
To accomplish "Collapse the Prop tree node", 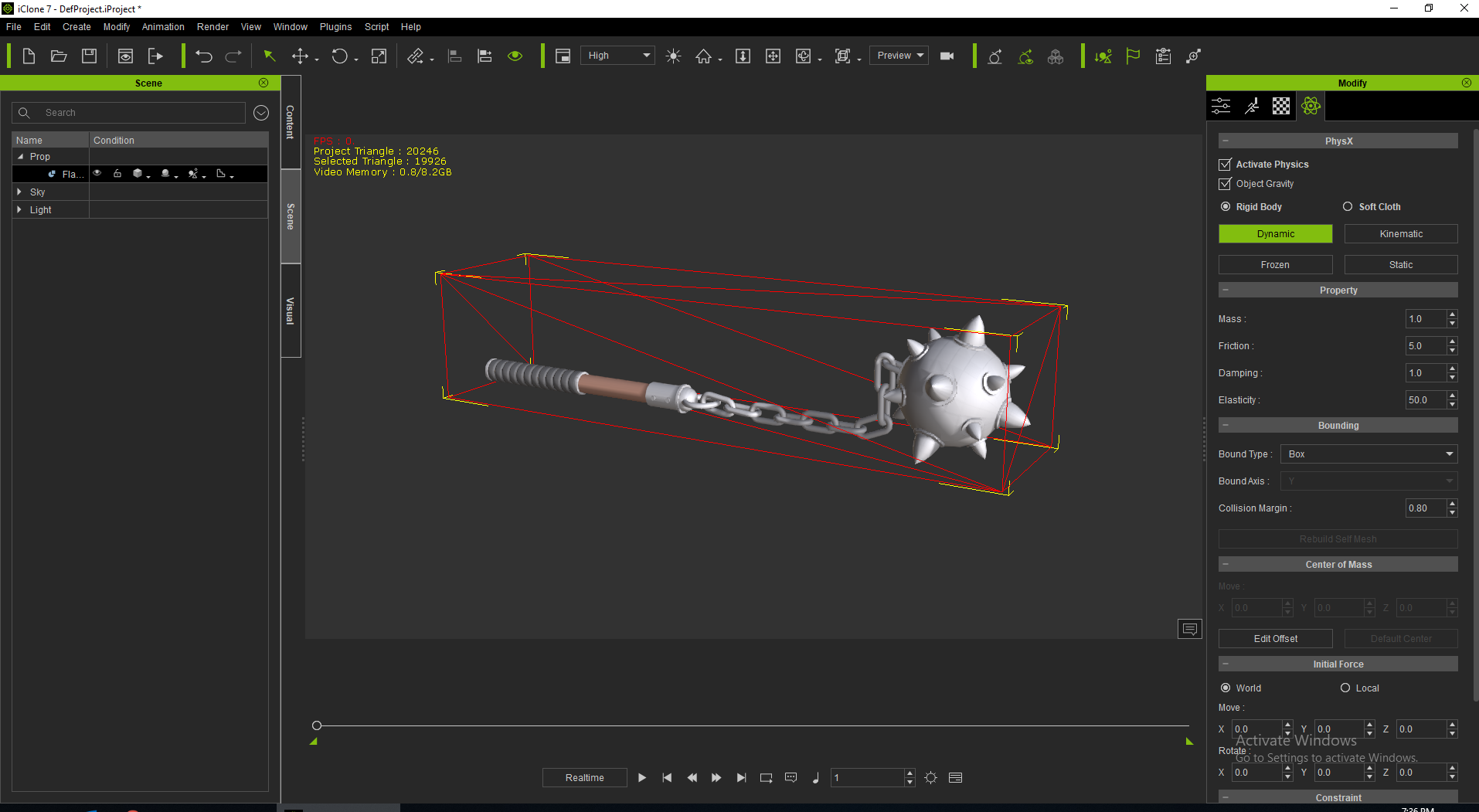I will pyautogui.click(x=20, y=157).
